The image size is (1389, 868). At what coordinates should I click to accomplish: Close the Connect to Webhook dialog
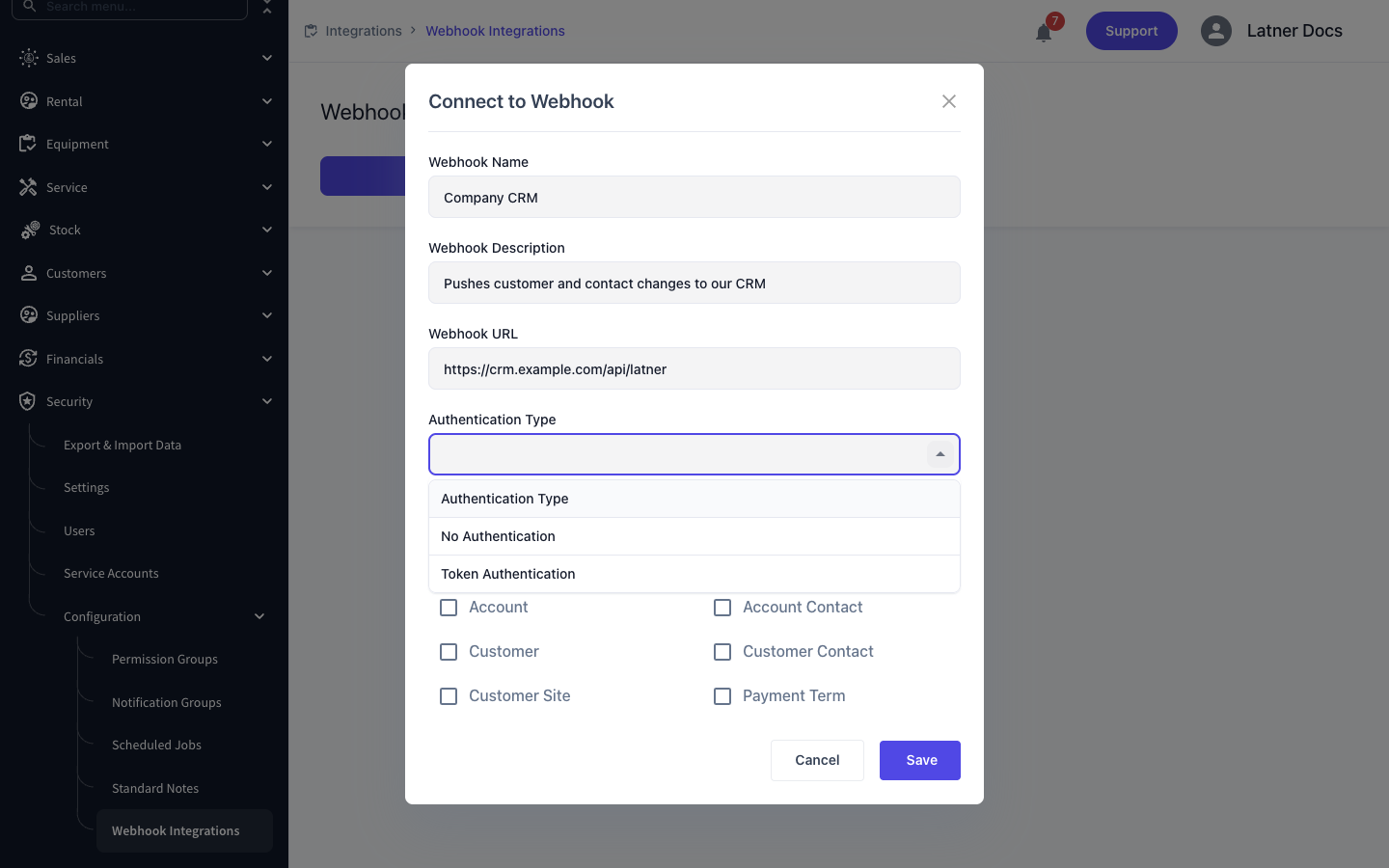[949, 101]
